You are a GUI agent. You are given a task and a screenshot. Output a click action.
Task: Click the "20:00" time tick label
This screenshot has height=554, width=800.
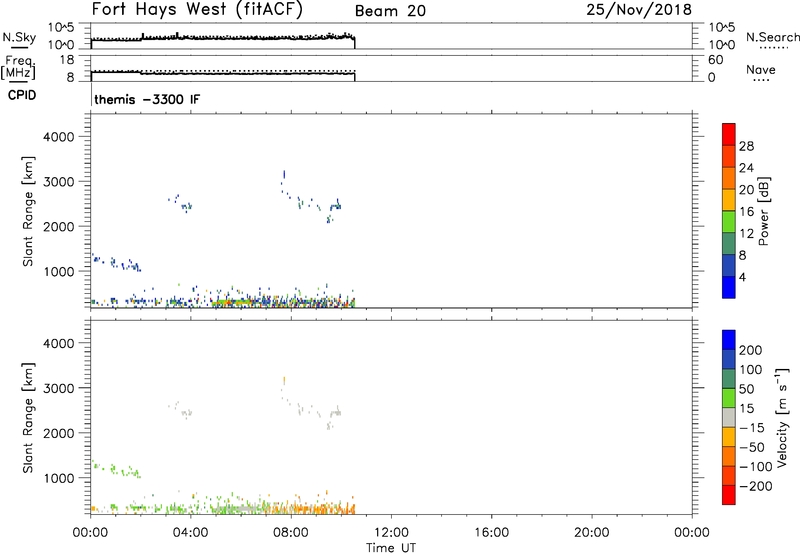click(x=592, y=533)
